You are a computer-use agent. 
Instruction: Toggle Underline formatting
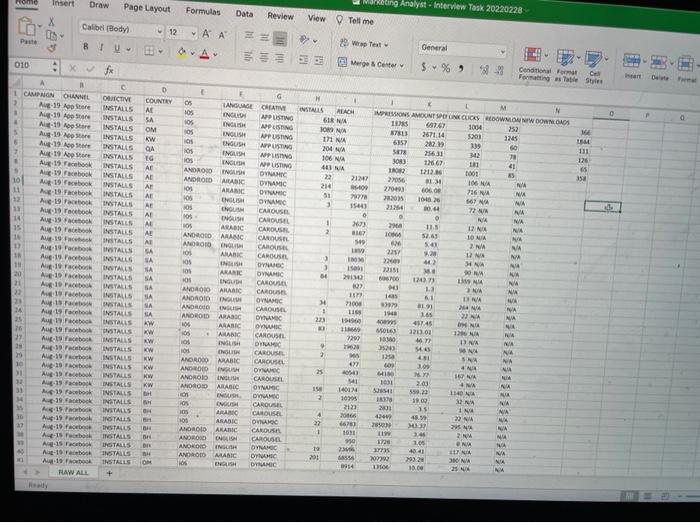click(x=117, y=48)
